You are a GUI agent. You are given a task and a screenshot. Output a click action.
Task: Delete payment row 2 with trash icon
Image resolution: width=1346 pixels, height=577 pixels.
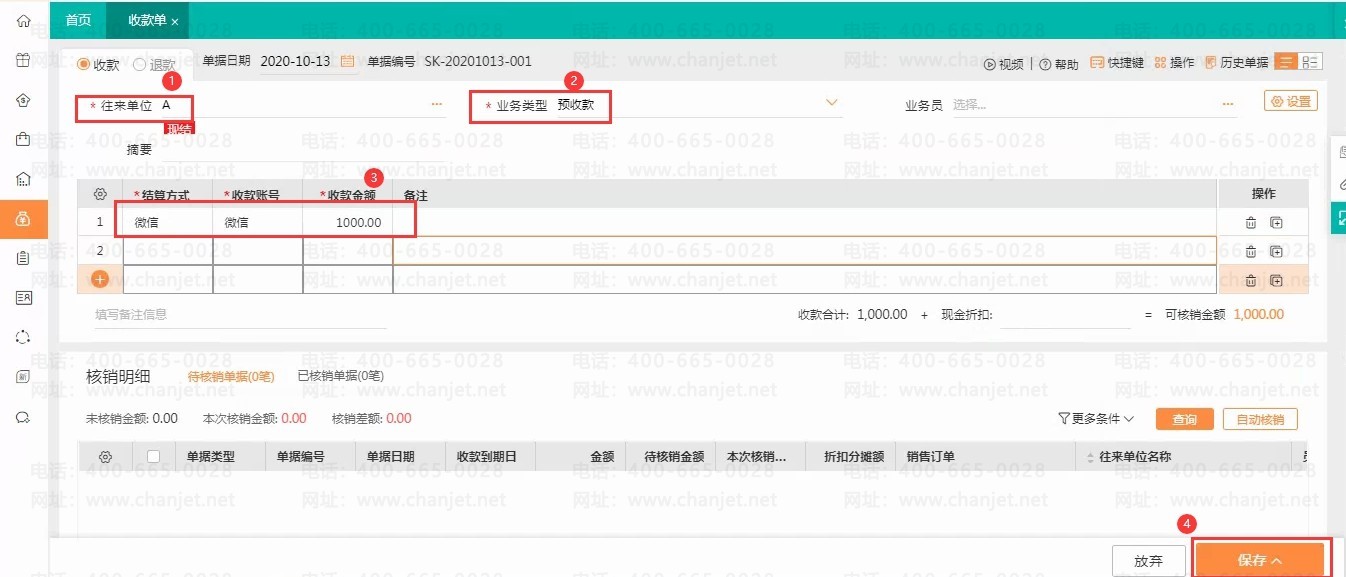pos(1251,252)
